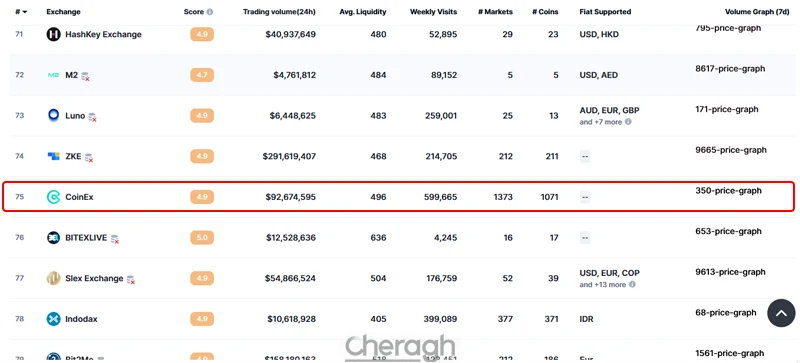Image resolution: width=800 pixels, height=363 pixels.
Task: Click the M2 exchange logo icon
Action: (54, 75)
